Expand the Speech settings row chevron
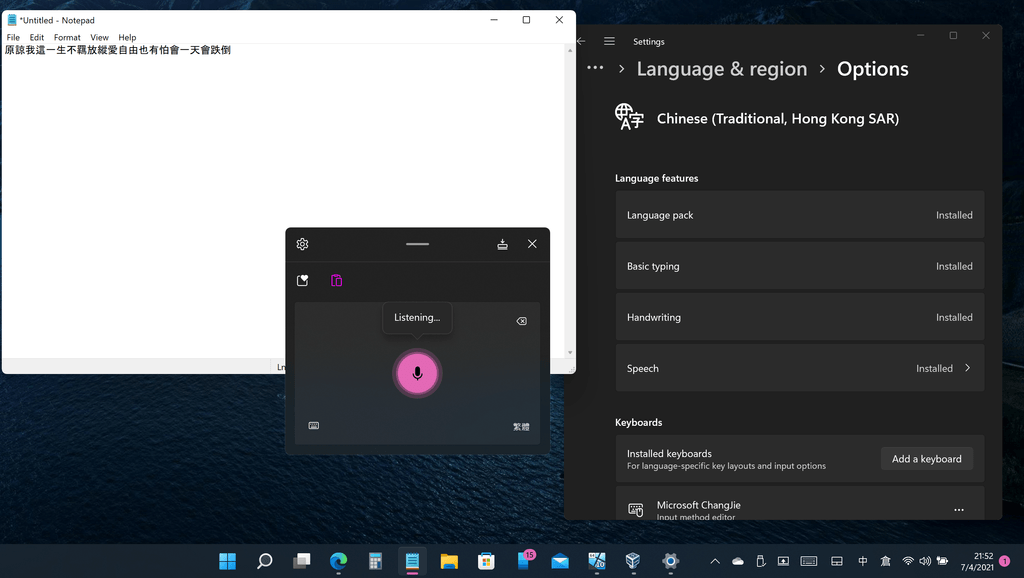Image resolution: width=1024 pixels, height=578 pixels. click(967, 368)
